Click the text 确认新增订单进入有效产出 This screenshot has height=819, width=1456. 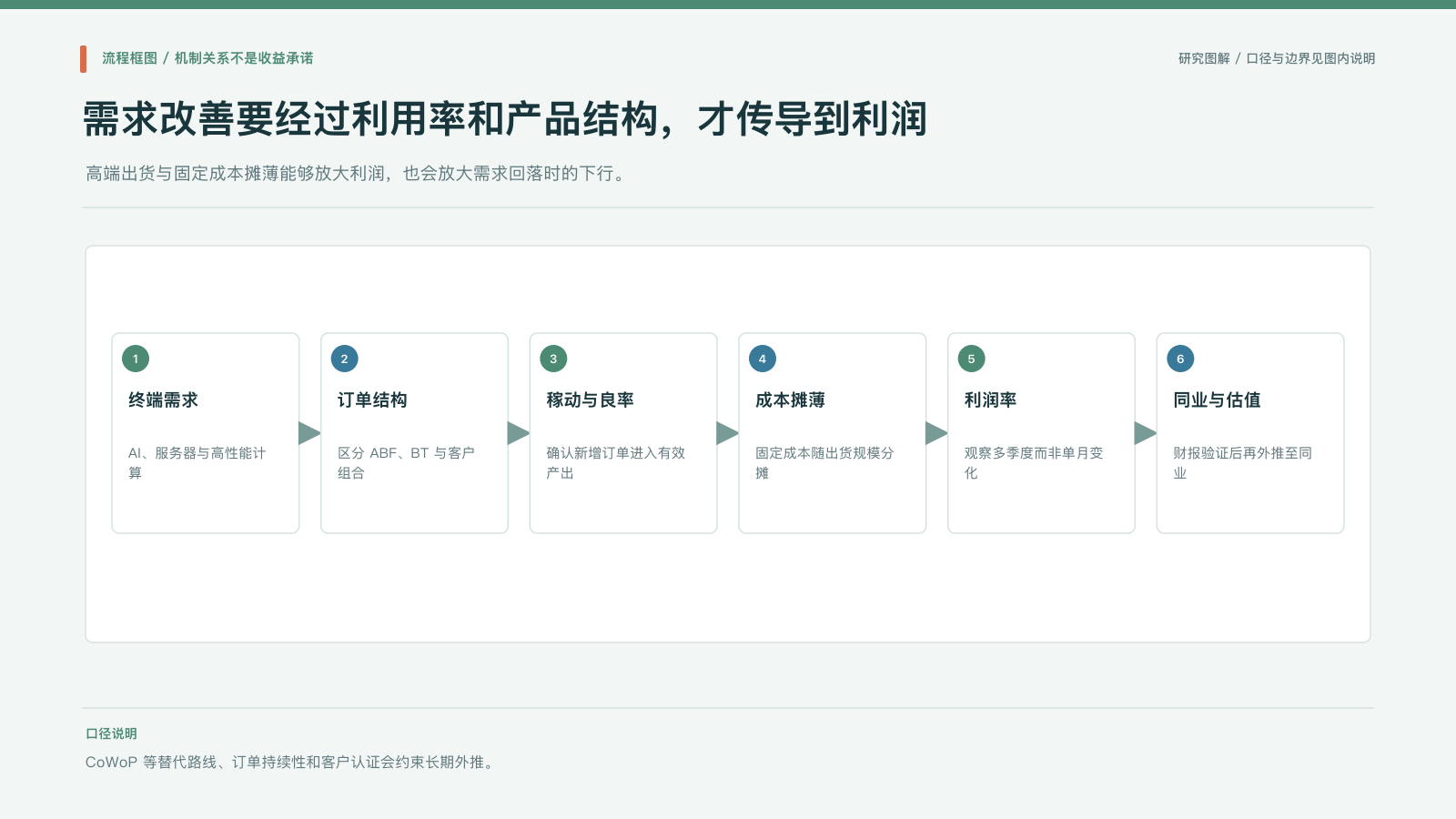click(x=615, y=462)
